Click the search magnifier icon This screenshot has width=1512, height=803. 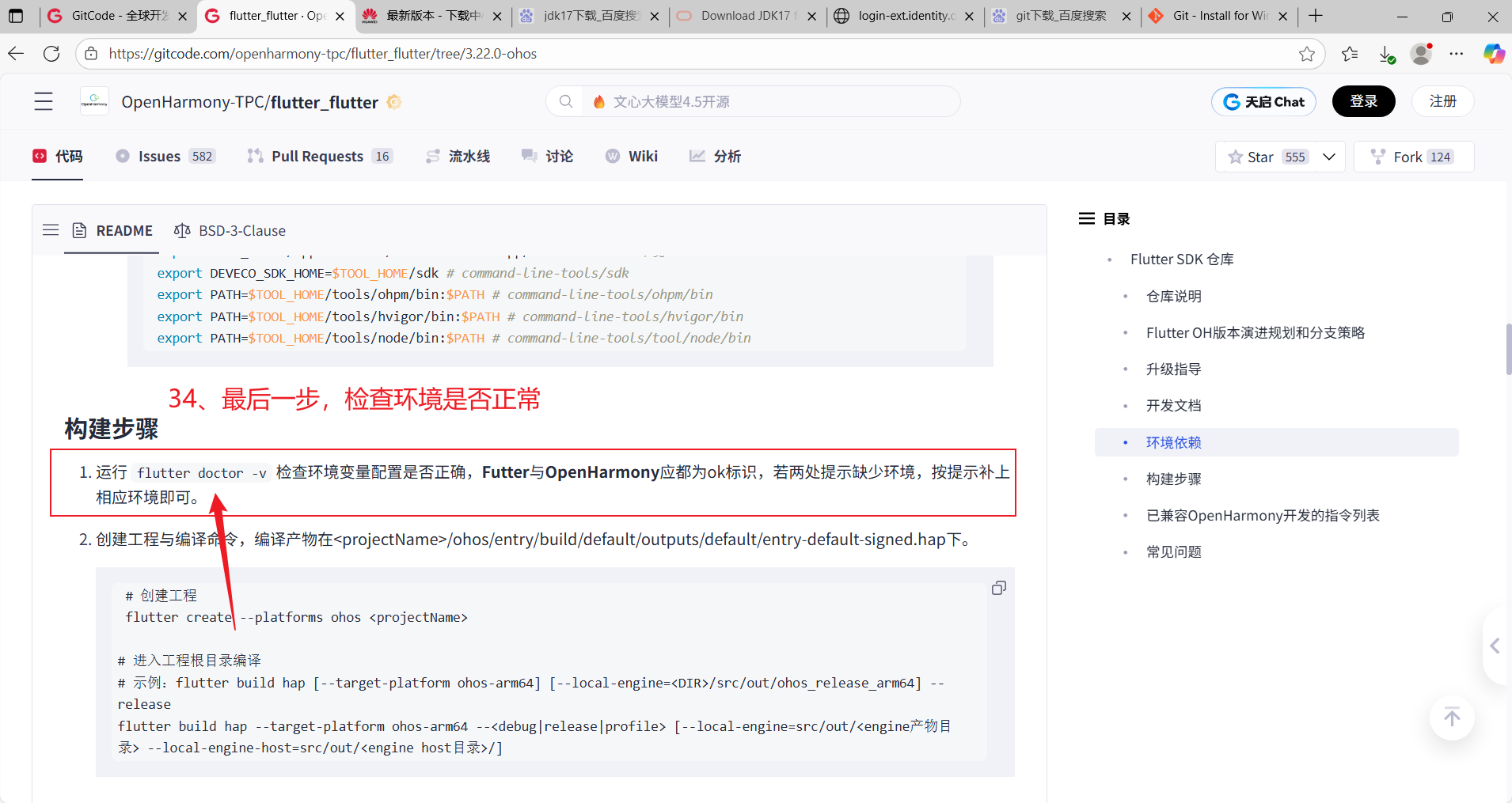pos(565,101)
